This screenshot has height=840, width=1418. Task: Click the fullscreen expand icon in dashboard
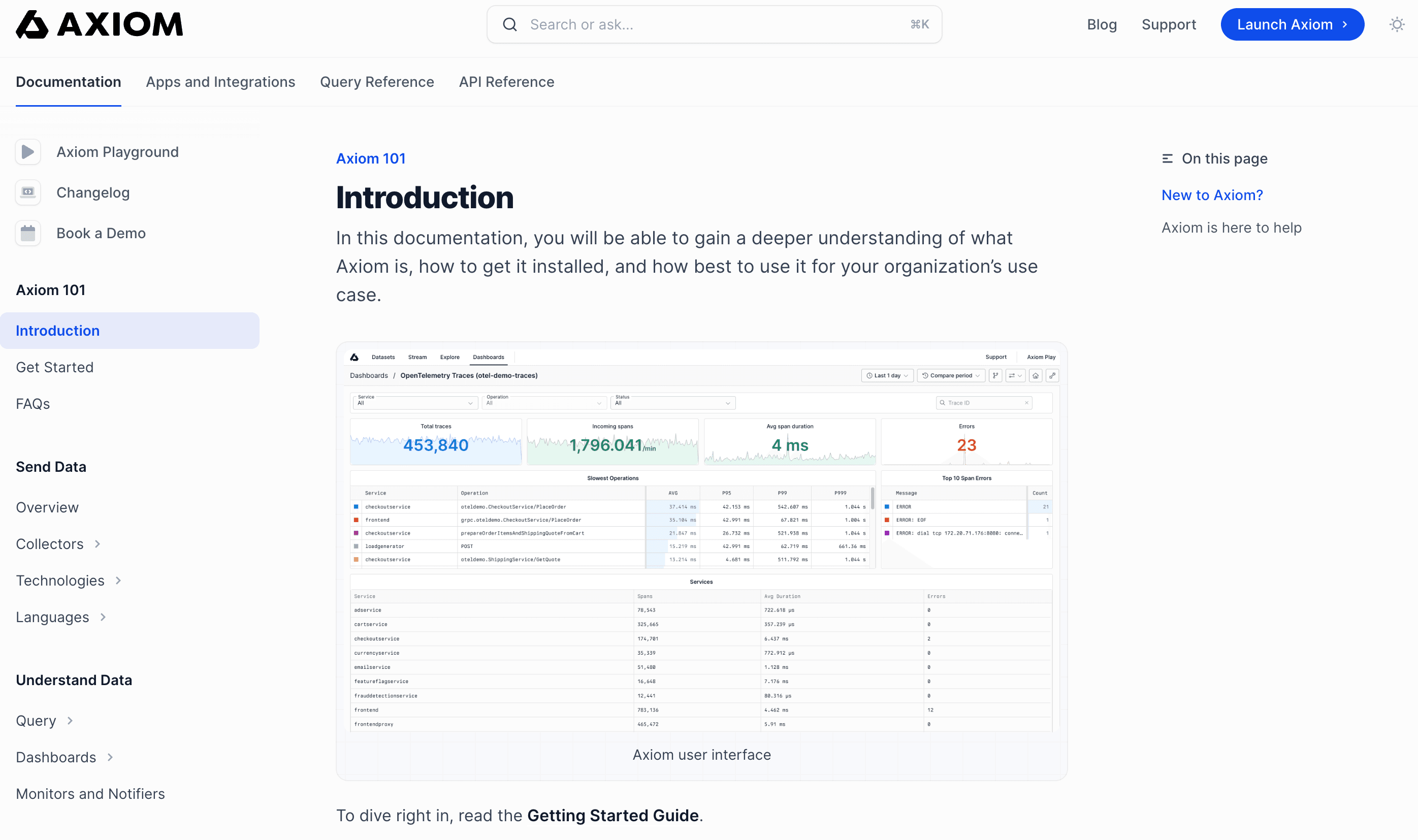click(x=1052, y=375)
